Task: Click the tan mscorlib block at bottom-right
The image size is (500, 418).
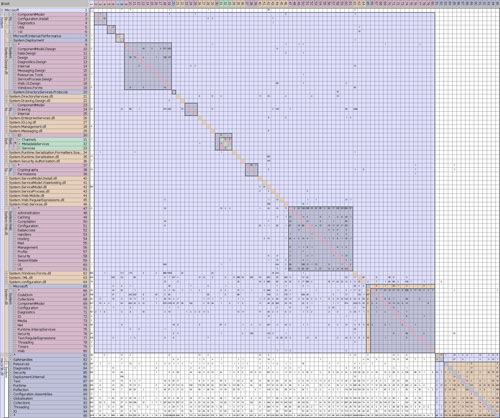Action: coord(472,389)
